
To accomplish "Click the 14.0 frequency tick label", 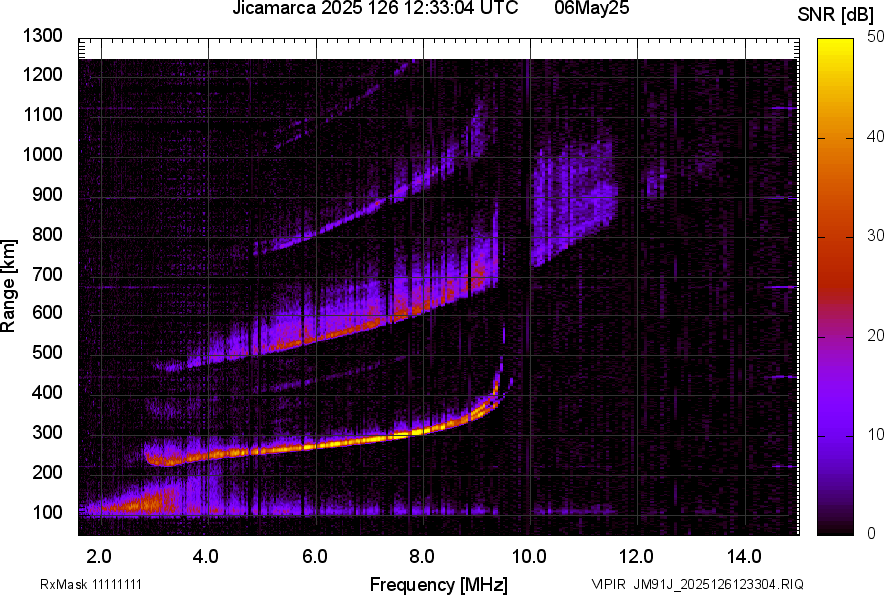I will click(x=744, y=557).
